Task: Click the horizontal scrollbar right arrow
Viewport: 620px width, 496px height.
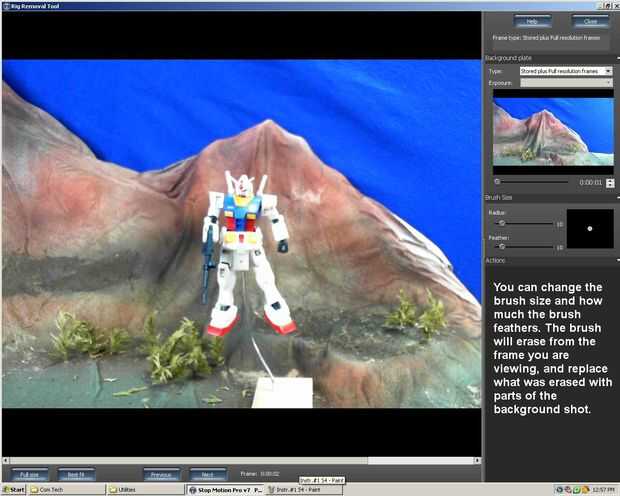Action: [478, 460]
